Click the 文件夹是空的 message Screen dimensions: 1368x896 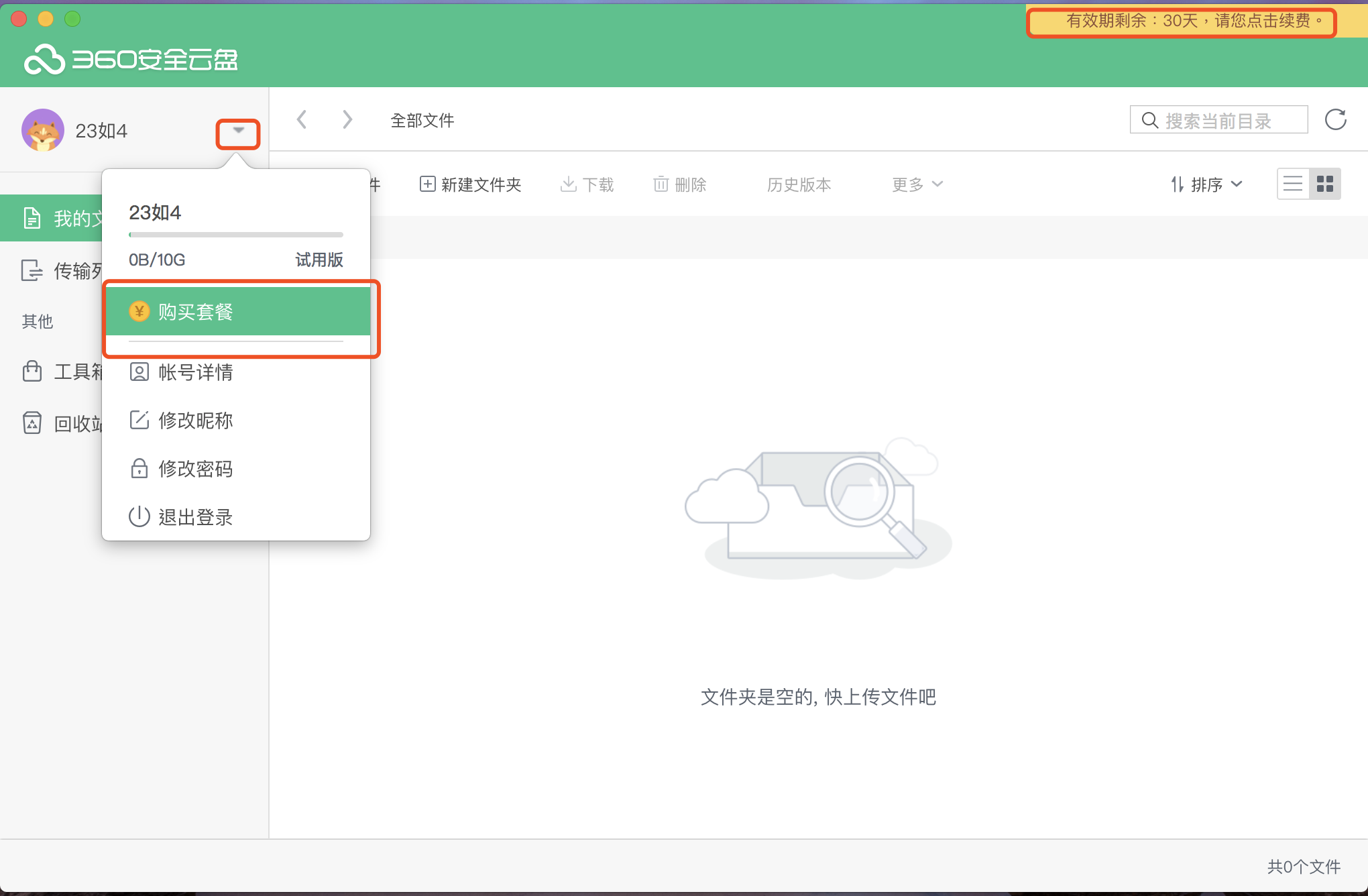pos(818,697)
